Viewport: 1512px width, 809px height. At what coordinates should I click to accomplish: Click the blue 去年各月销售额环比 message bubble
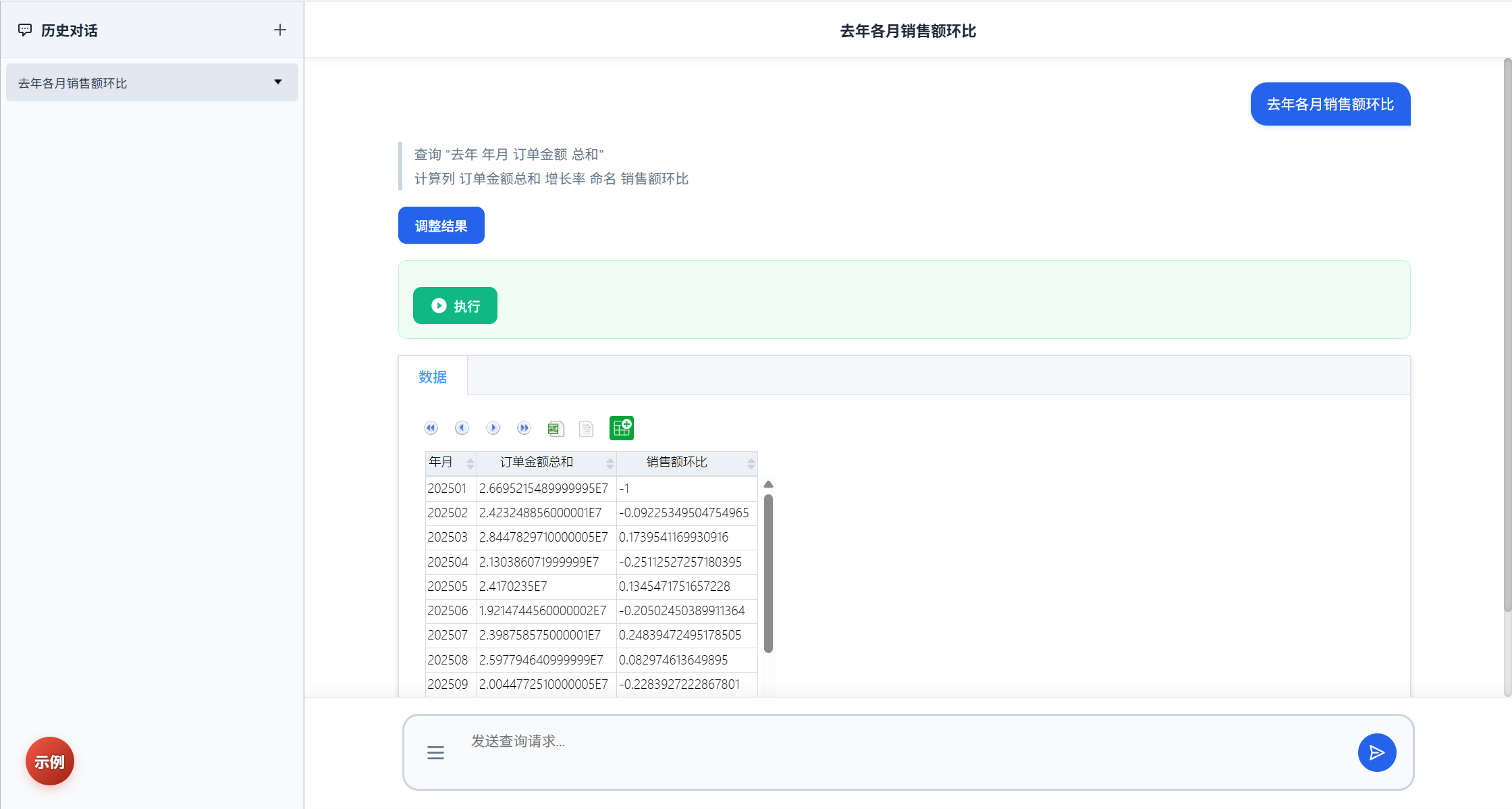pyautogui.click(x=1330, y=104)
